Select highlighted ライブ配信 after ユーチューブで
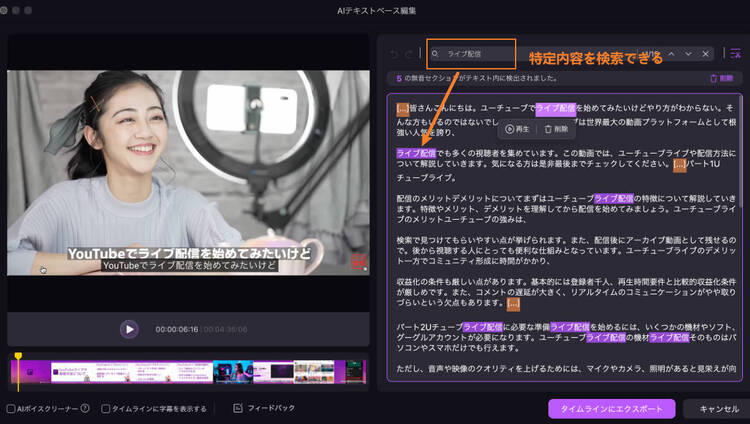Screen dimensions: 750x424 pos(556,109)
